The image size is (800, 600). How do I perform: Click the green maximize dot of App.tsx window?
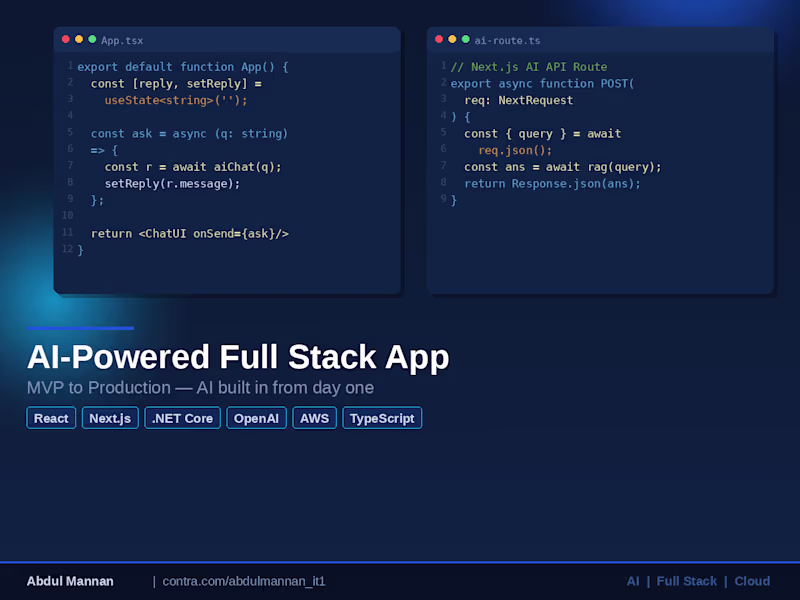[x=92, y=39]
